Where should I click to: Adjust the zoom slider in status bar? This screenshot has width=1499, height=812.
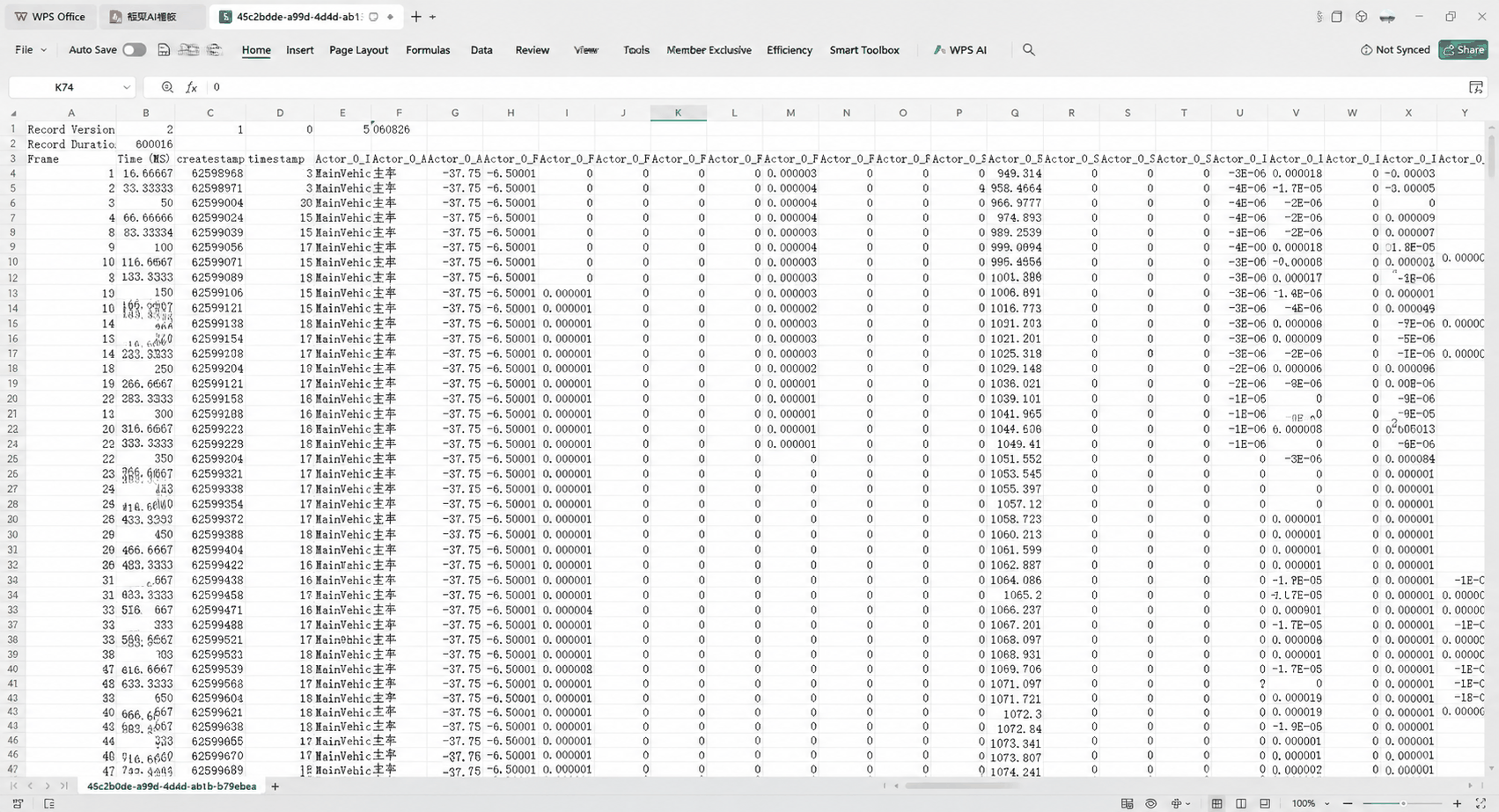click(x=1402, y=803)
